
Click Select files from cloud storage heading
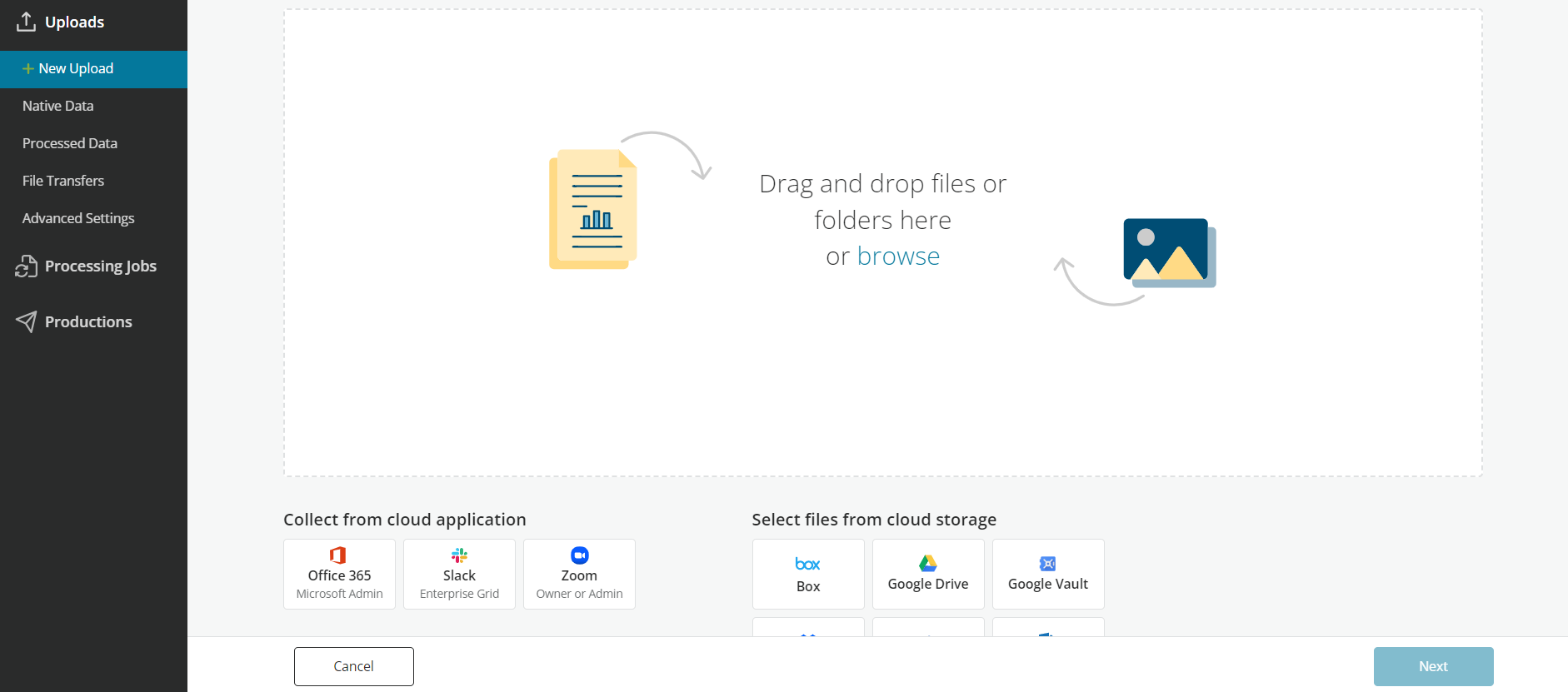tap(874, 520)
